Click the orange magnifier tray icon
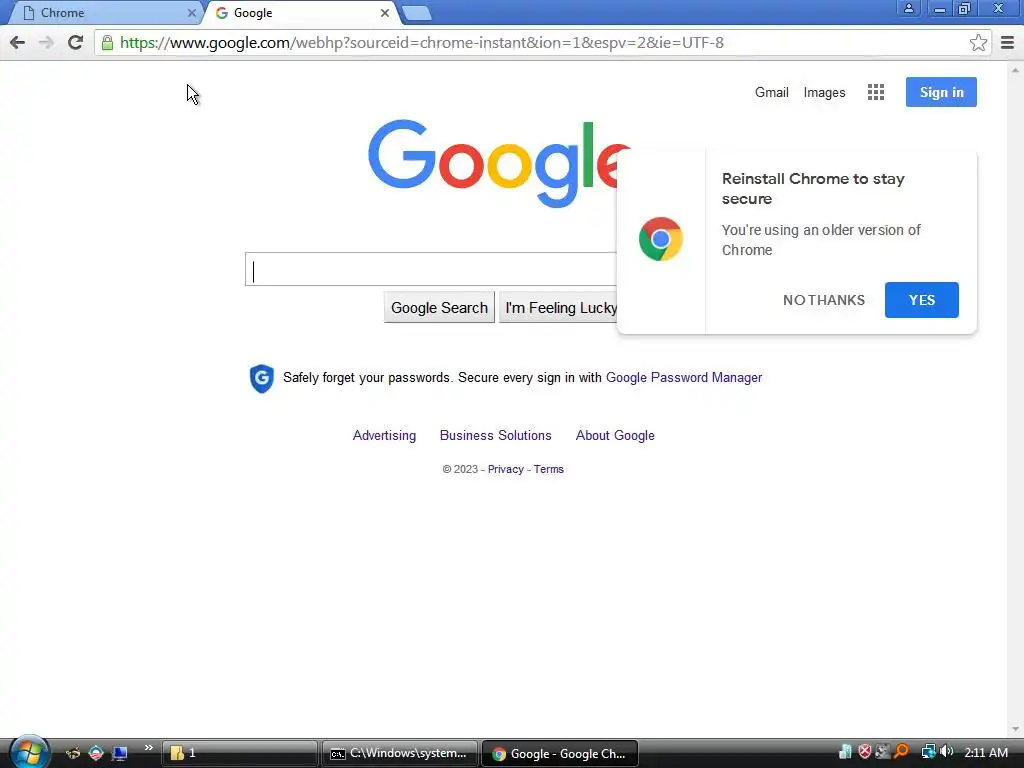 point(901,752)
